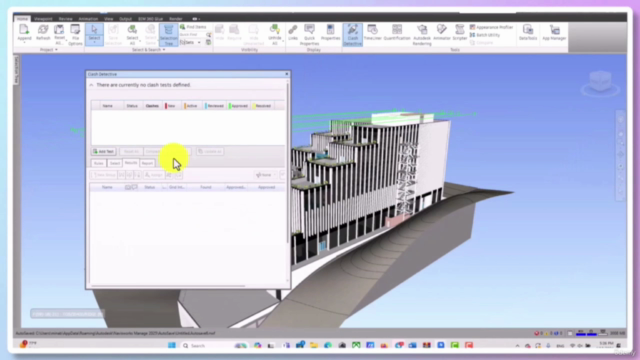Image resolution: width=640 pixels, height=360 pixels.
Task: Open the DataTools icon
Action: (528, 32)
